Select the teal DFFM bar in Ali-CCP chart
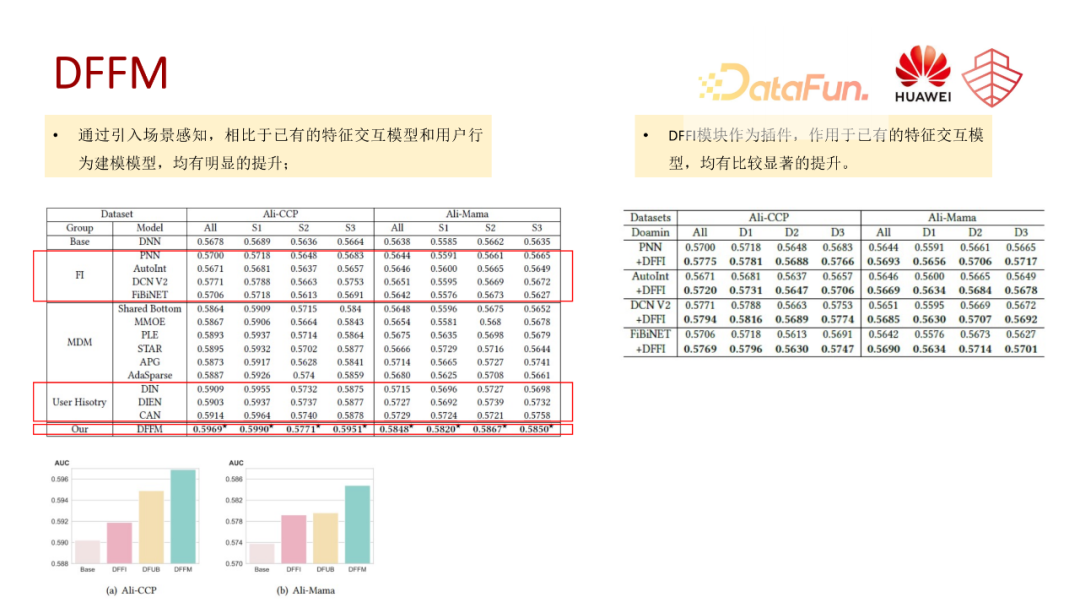Viewport: 1080px width, 608px height. pos(183,517)
